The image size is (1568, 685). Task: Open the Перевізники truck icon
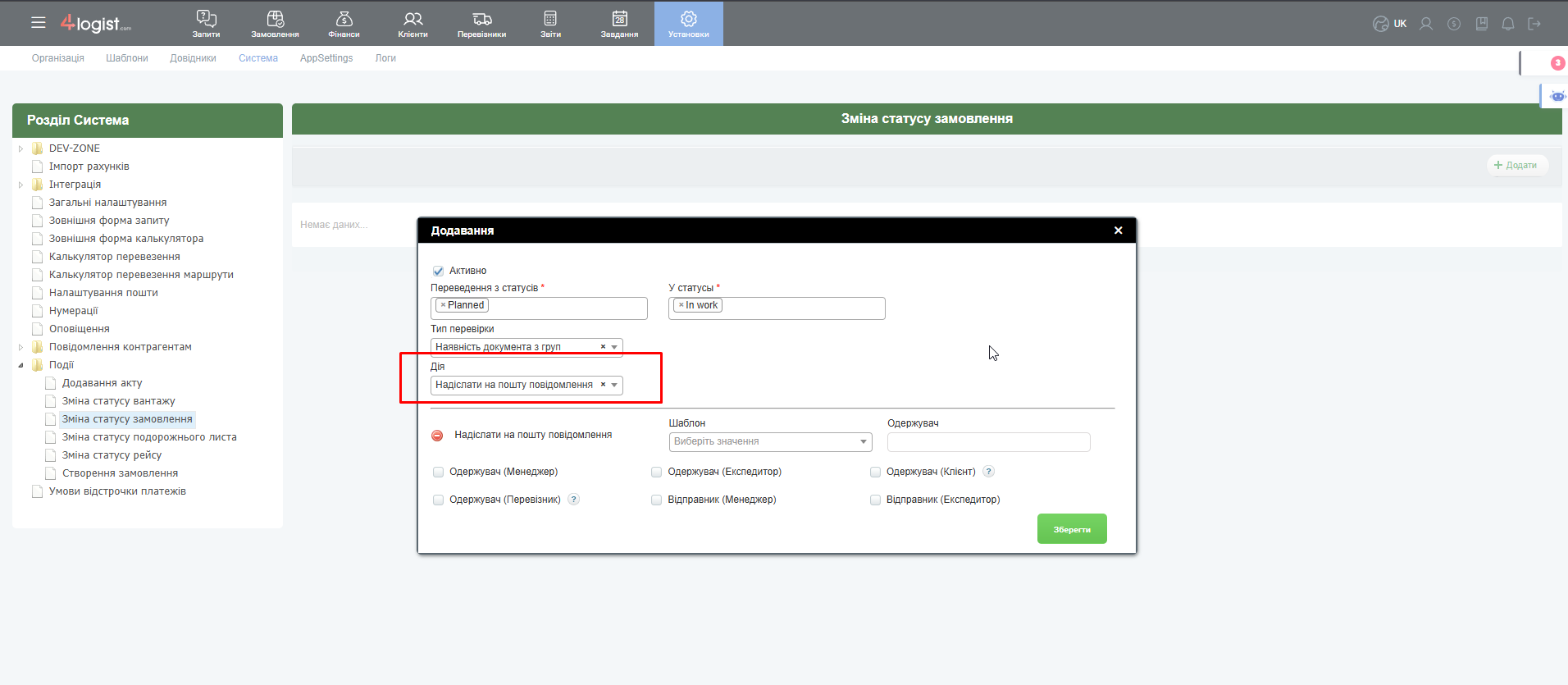(481, 23)
